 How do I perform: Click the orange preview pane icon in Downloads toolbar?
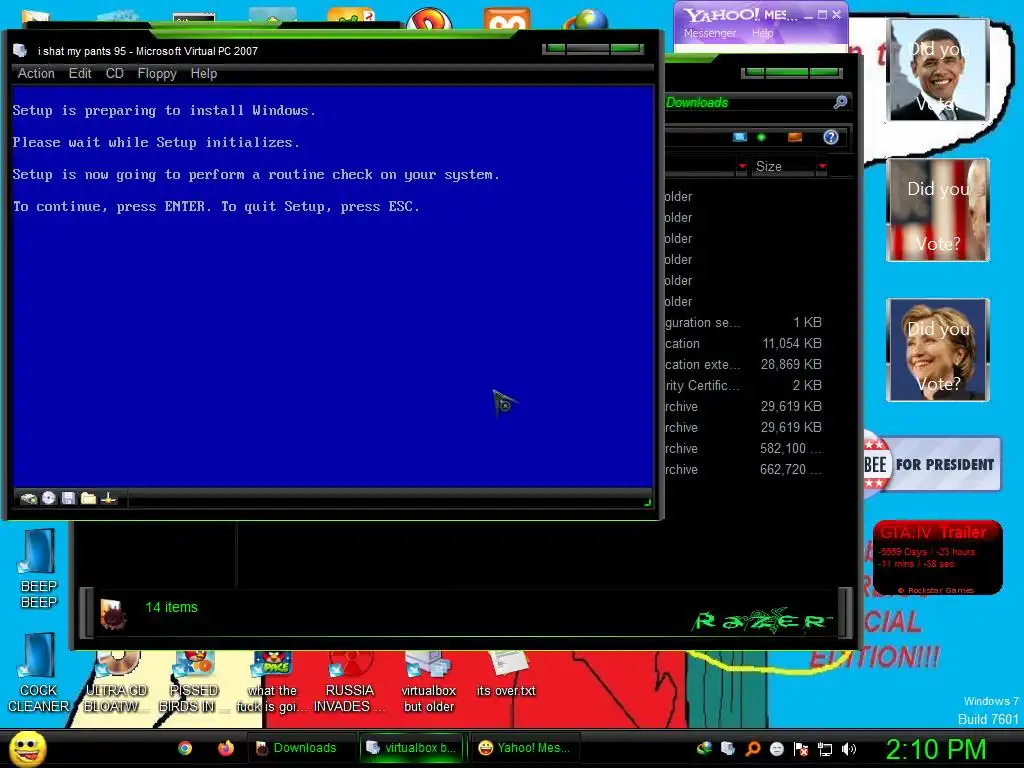click(x=795, y=137)
